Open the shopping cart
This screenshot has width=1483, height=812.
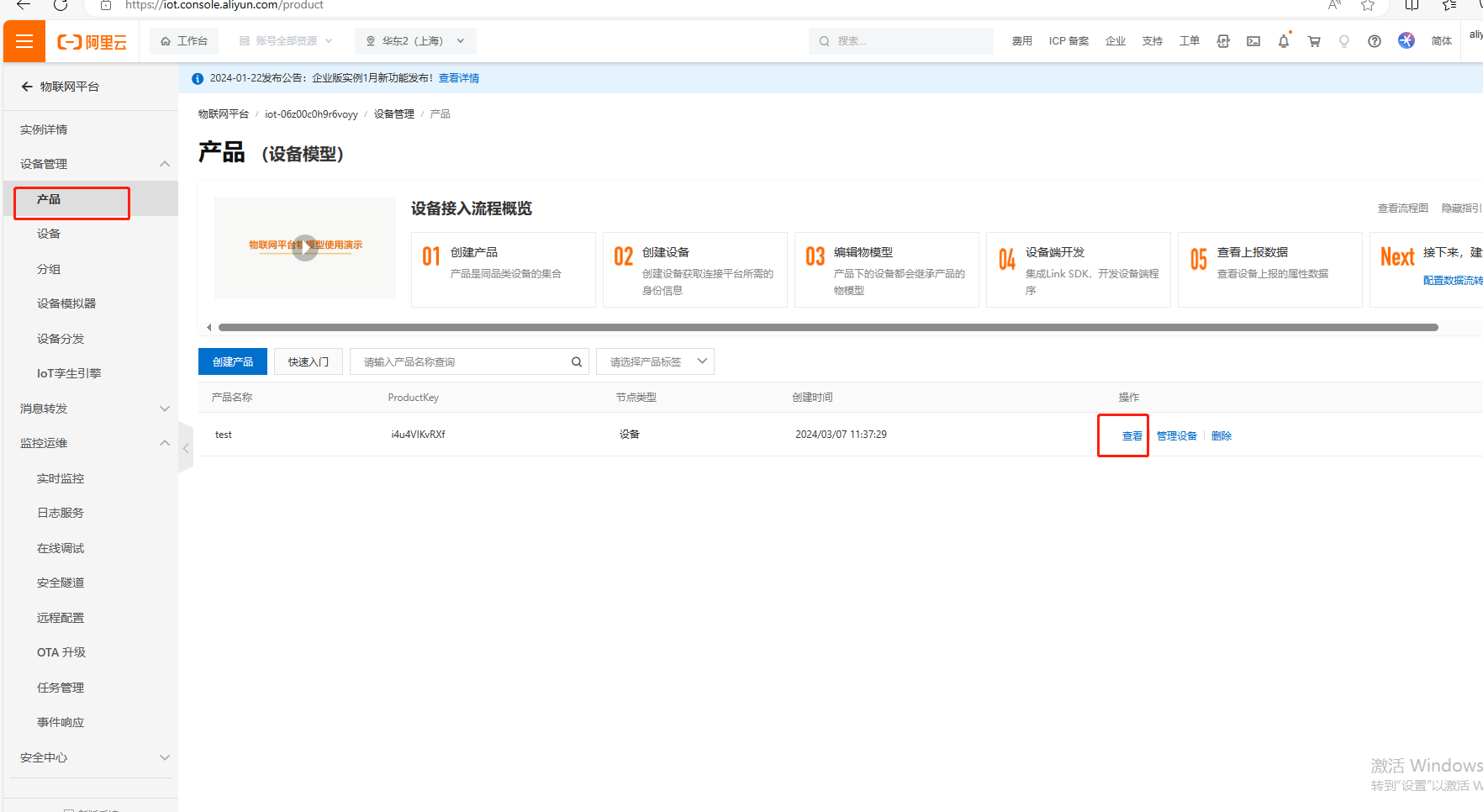(1313, 41)
